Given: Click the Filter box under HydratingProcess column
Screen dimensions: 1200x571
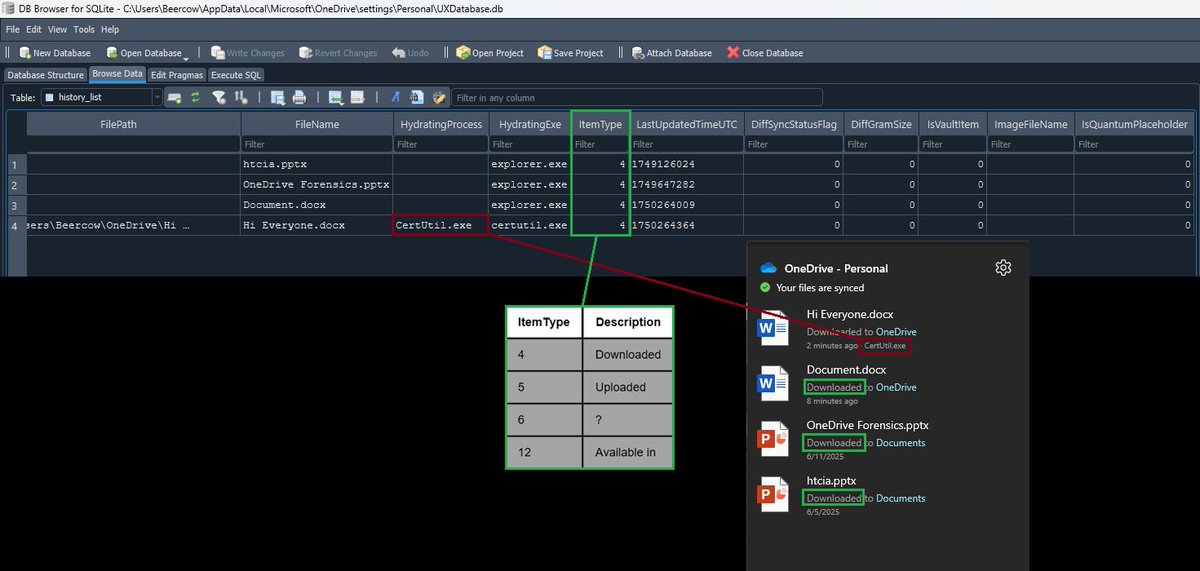Looking at the screenshot, I should pos(441,144).
